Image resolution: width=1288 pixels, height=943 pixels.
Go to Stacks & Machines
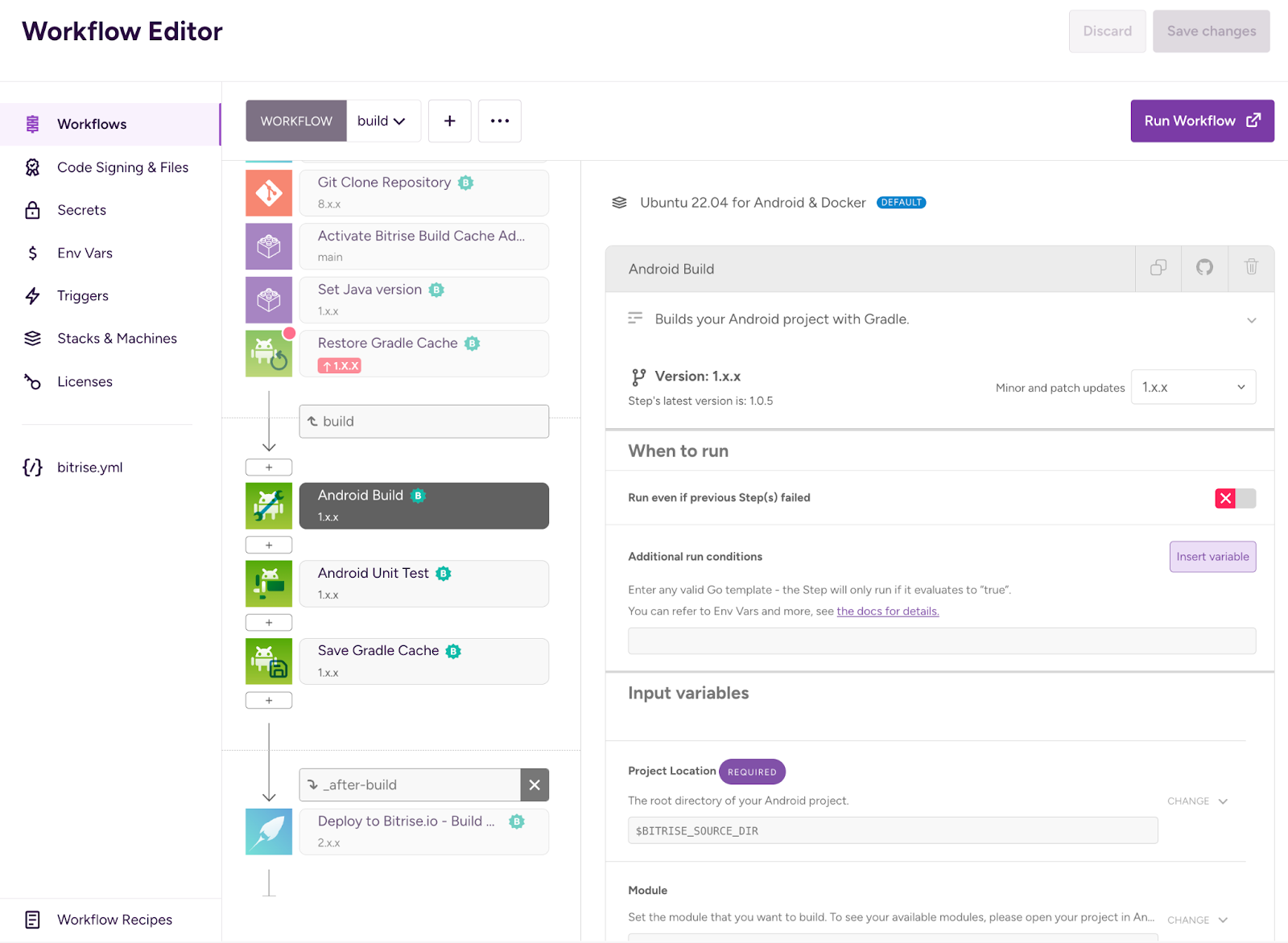(x=110, y=338)
